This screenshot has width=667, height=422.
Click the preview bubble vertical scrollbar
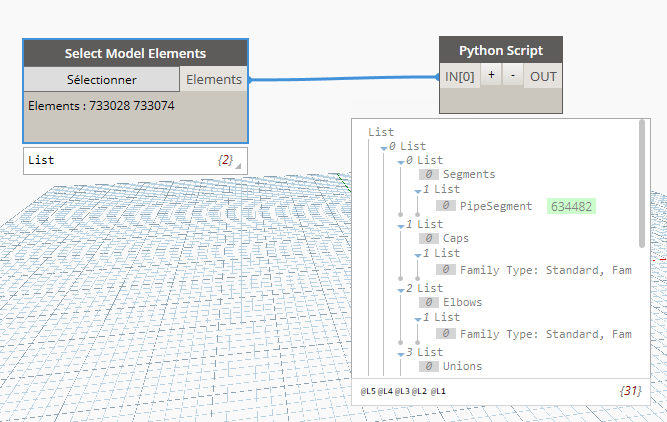click(x=642, y=184)
